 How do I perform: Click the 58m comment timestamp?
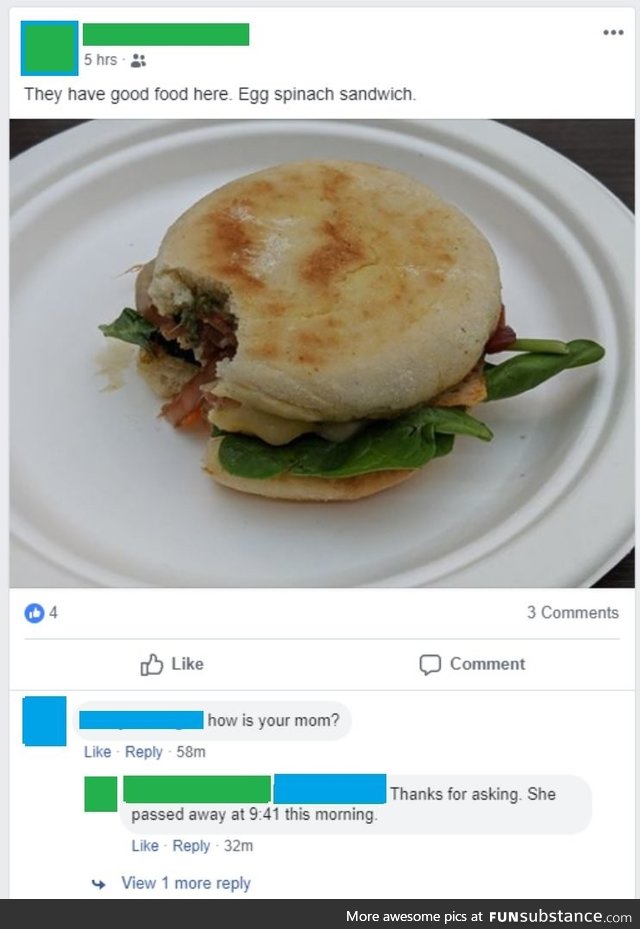pos(191,752)
